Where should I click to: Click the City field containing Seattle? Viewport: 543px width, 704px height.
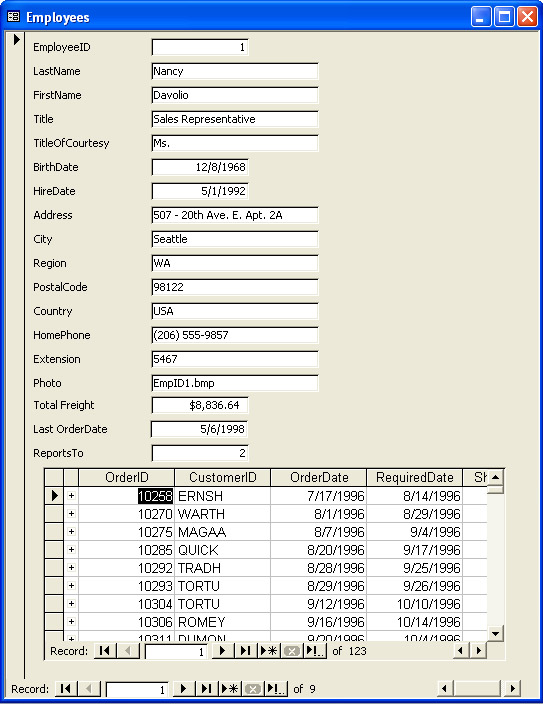point(235,239)
